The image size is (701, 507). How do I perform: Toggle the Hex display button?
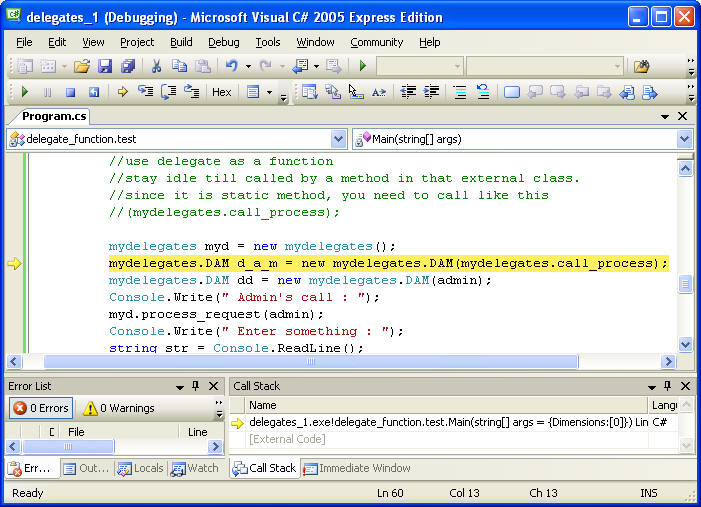click(221, 92)
